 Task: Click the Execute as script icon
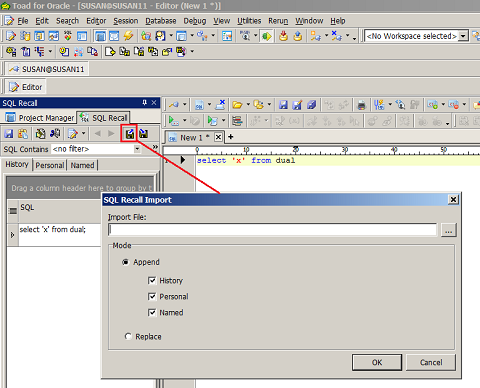212,120
